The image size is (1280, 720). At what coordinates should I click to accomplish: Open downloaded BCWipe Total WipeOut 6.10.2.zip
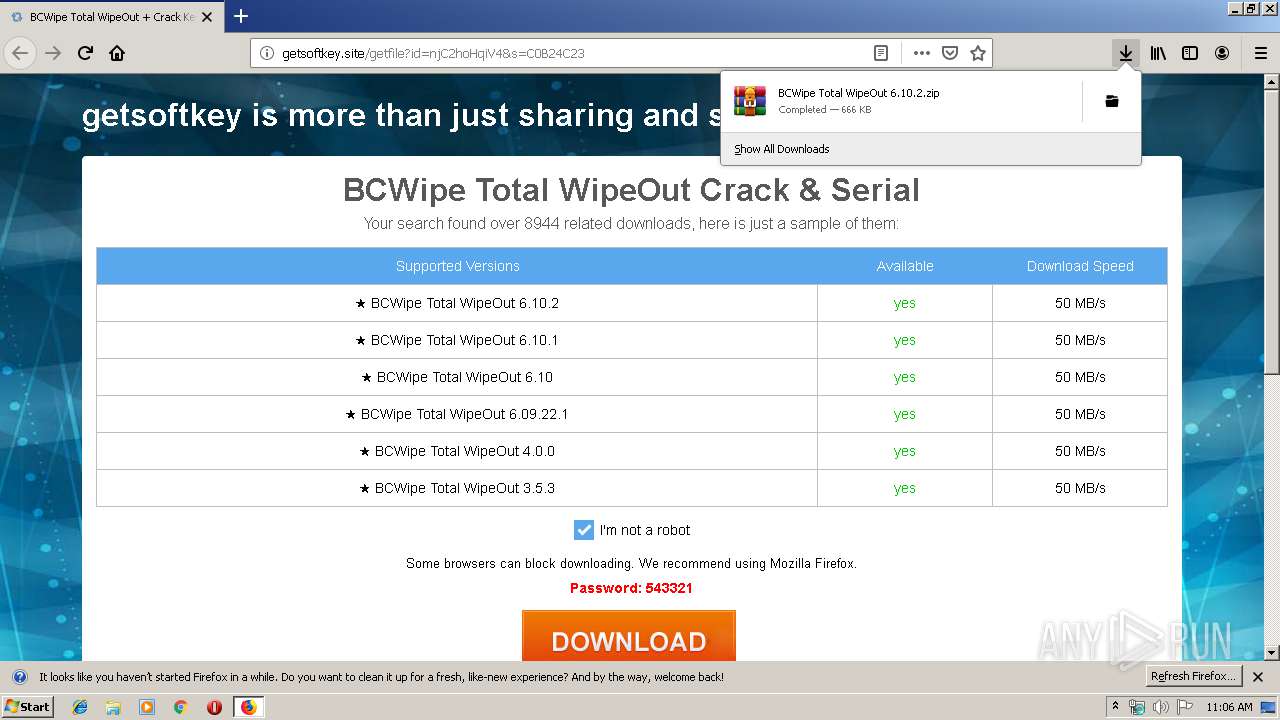(900, 101)
